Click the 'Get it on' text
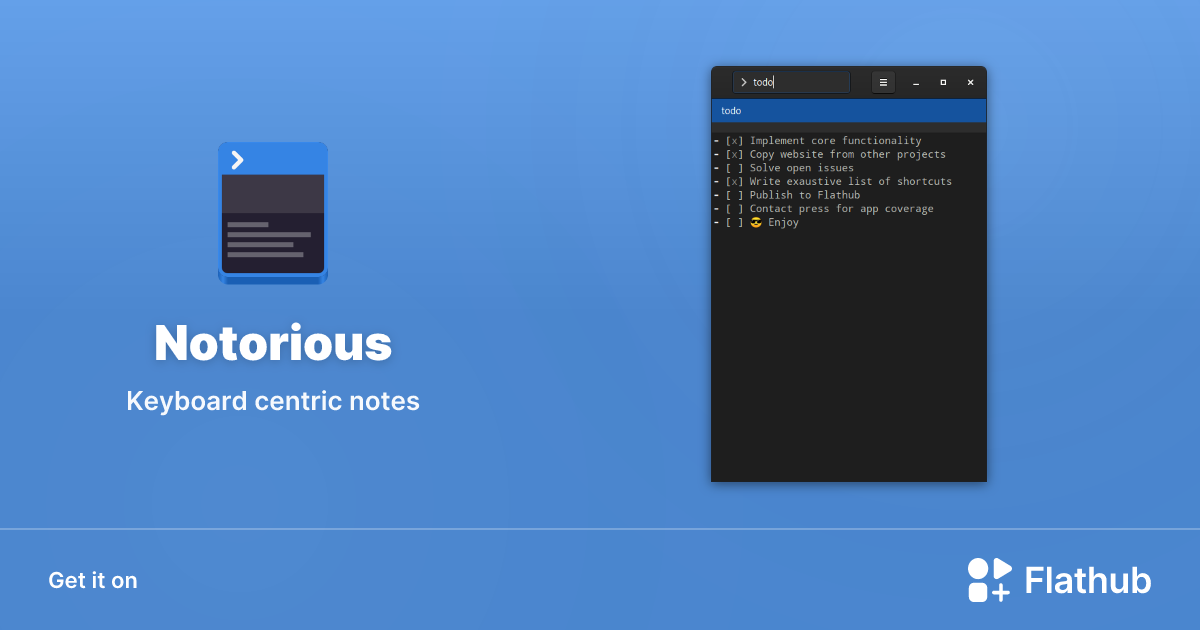This screenshot has width=1200, height=630. point(92,580)
